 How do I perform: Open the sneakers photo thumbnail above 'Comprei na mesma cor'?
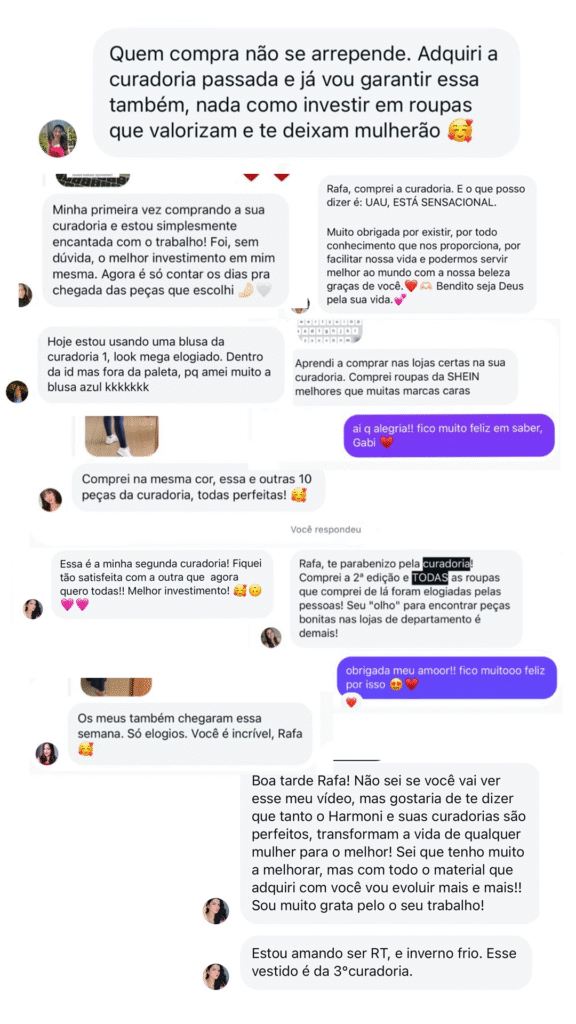point(121,436)
